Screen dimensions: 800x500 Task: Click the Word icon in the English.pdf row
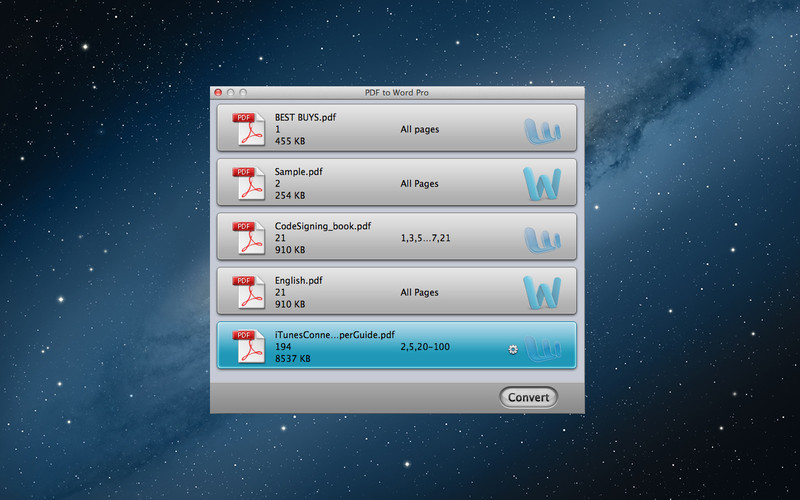click(542, 292)
